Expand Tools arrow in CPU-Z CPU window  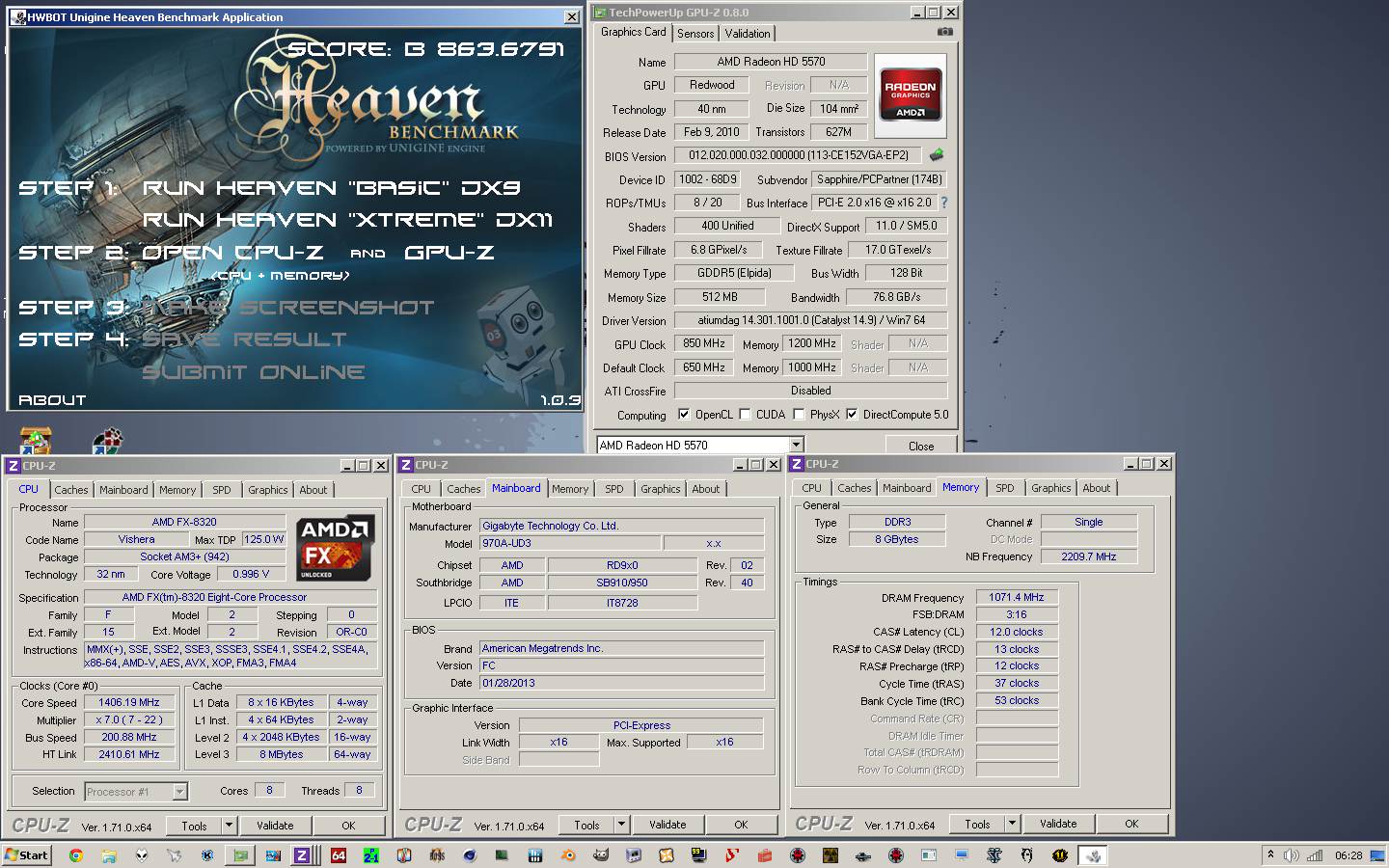pos(229,826)
